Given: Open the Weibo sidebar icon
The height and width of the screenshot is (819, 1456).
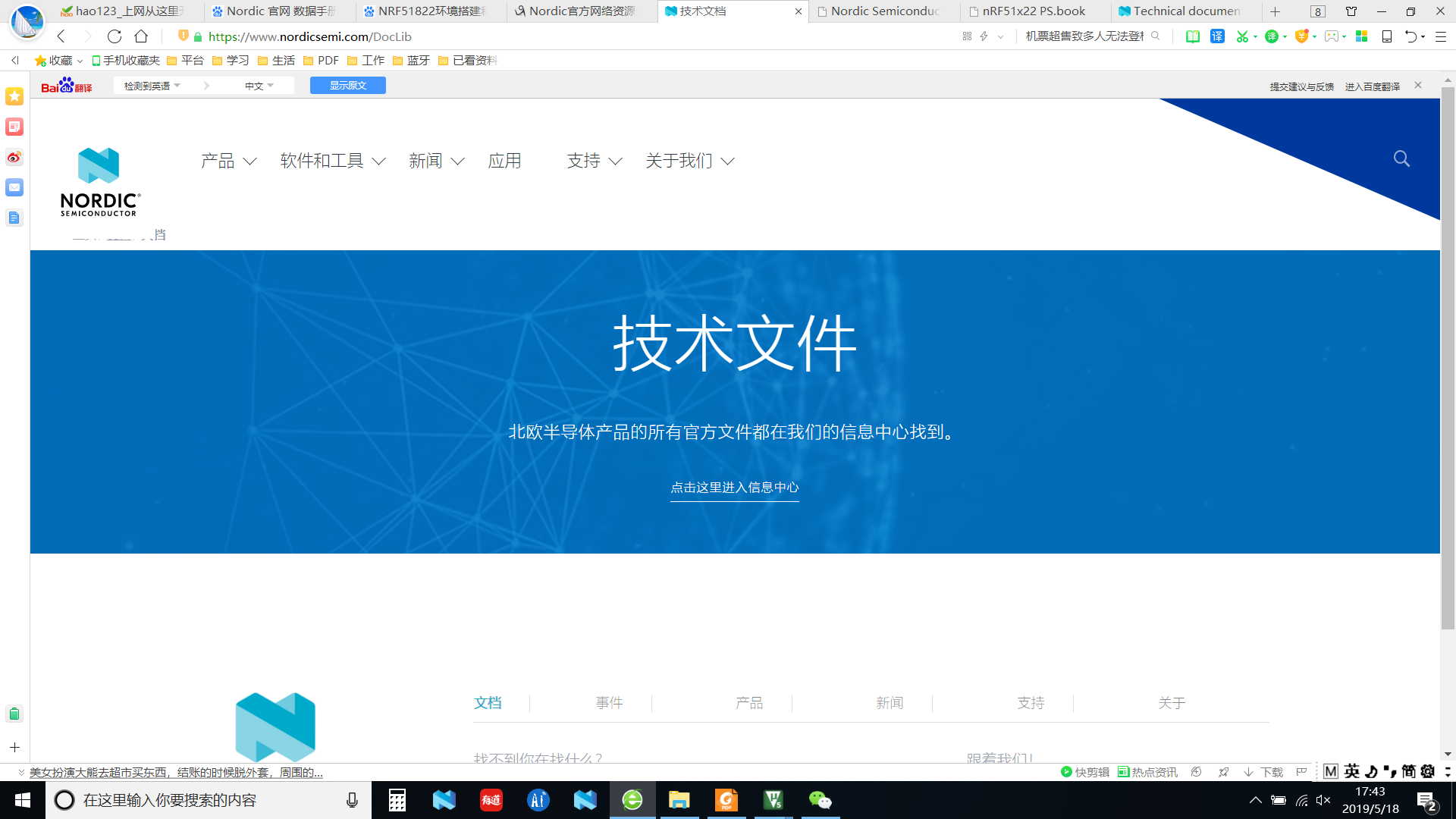Looking at the screenshot, I should (x=14, y=158).
